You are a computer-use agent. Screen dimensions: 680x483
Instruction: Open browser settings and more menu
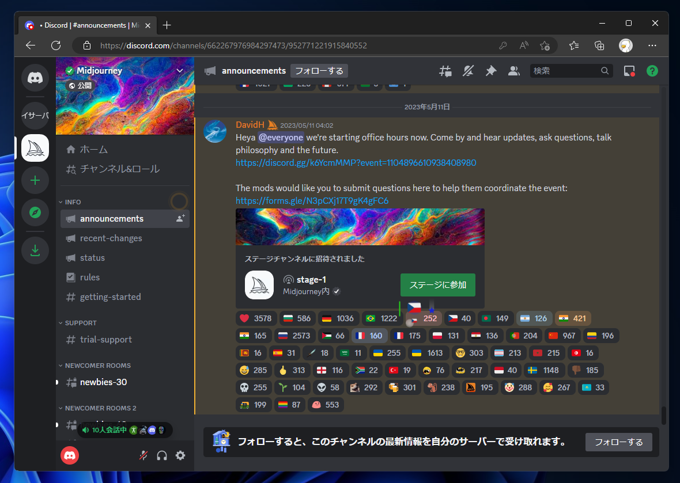(x=652, y=46)
